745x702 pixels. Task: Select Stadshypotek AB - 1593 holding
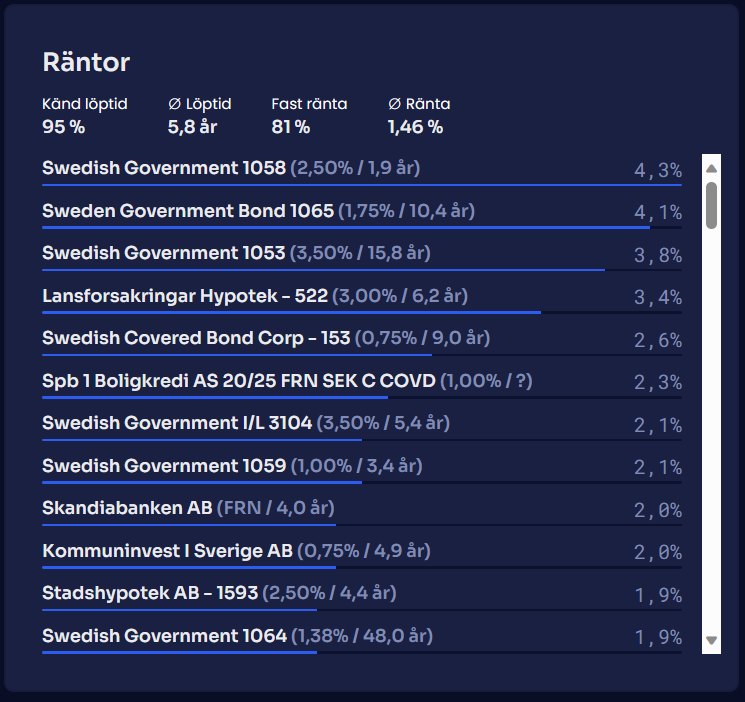click(151, 593)
